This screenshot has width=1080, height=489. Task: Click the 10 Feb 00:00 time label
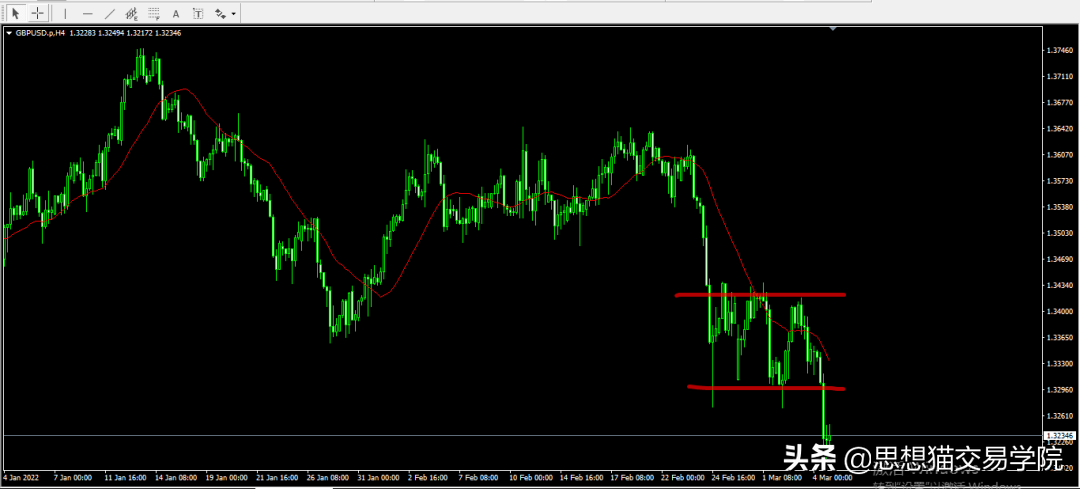(x=532, y=477)
